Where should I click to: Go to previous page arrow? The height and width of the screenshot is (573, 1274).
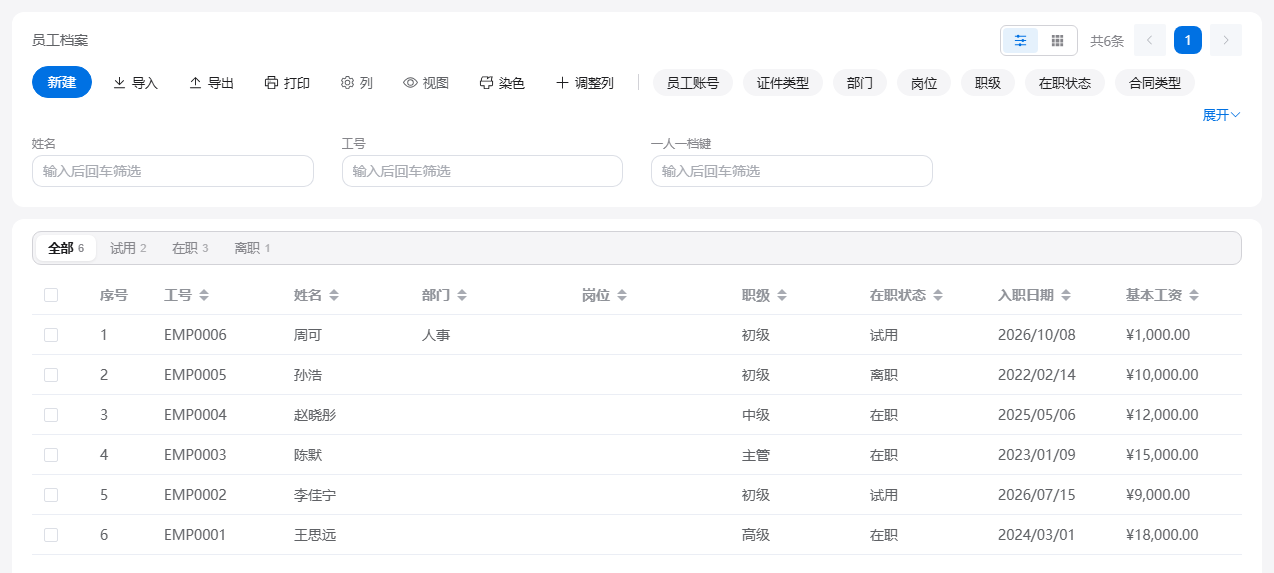(1150, 40)
